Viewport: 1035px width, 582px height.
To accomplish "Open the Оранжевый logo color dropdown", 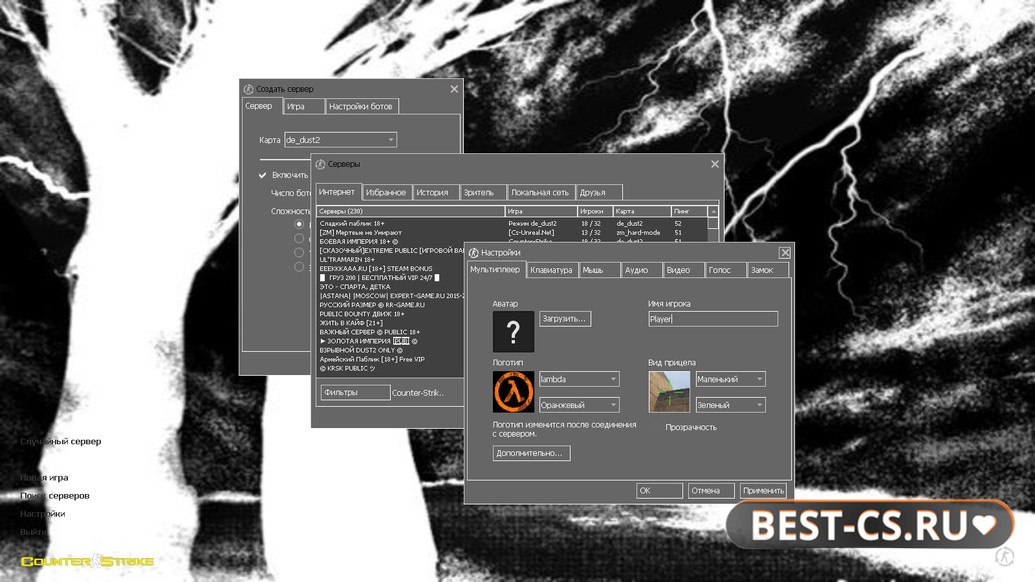I will (579, 404).
